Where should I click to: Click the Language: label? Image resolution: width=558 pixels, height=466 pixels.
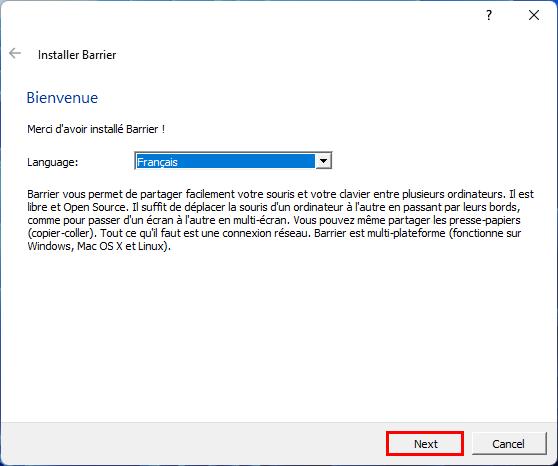53,162
